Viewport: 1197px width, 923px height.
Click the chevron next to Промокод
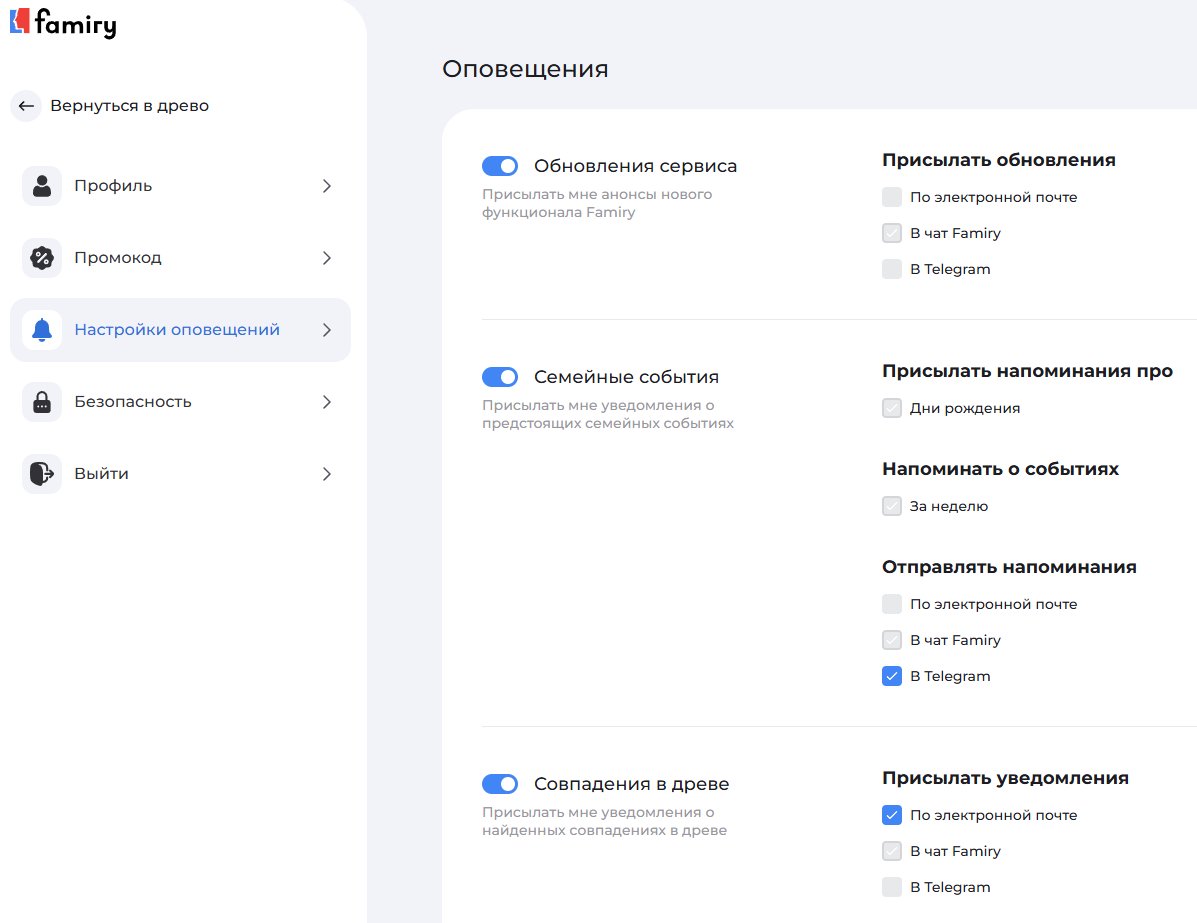point(326,258)
